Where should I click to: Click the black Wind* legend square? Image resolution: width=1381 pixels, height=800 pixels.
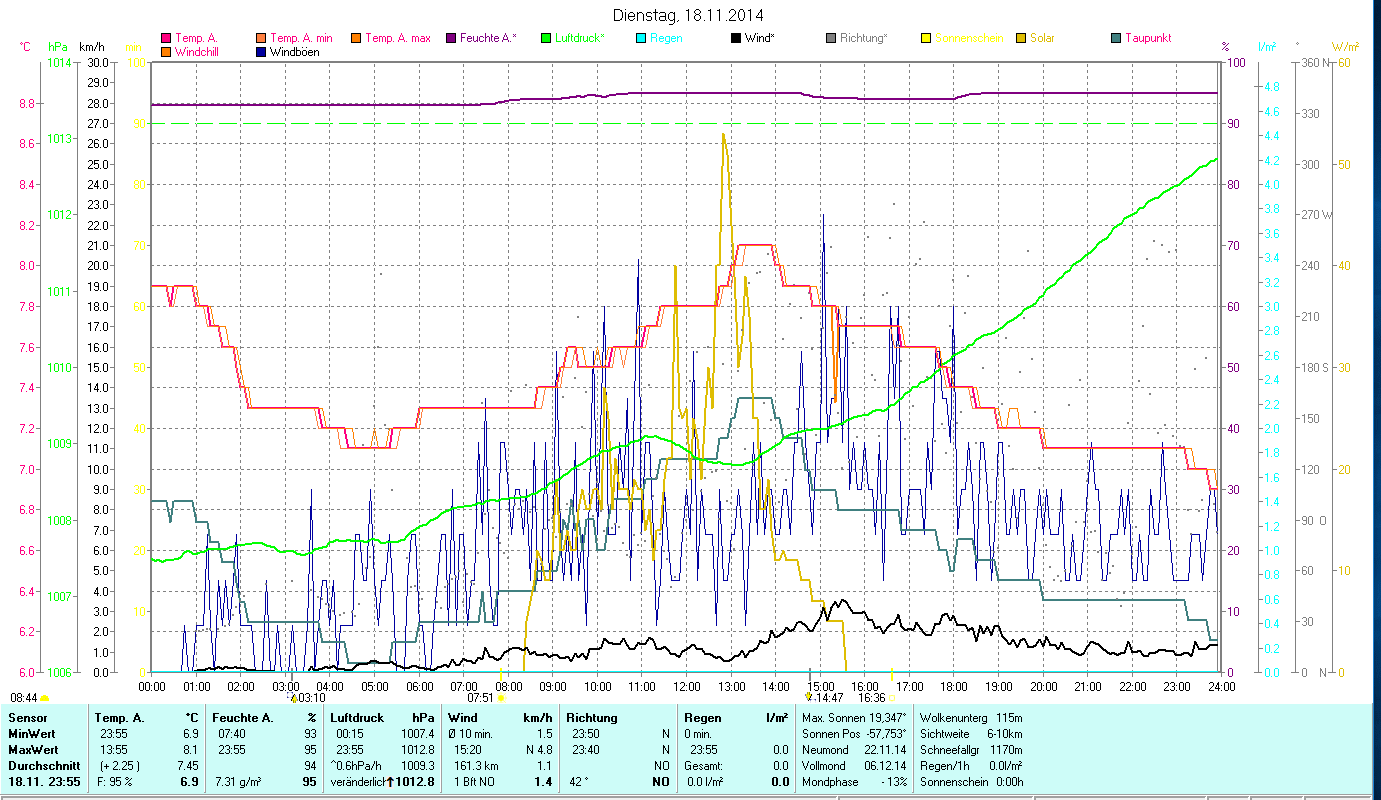click(x=736, y=39)
